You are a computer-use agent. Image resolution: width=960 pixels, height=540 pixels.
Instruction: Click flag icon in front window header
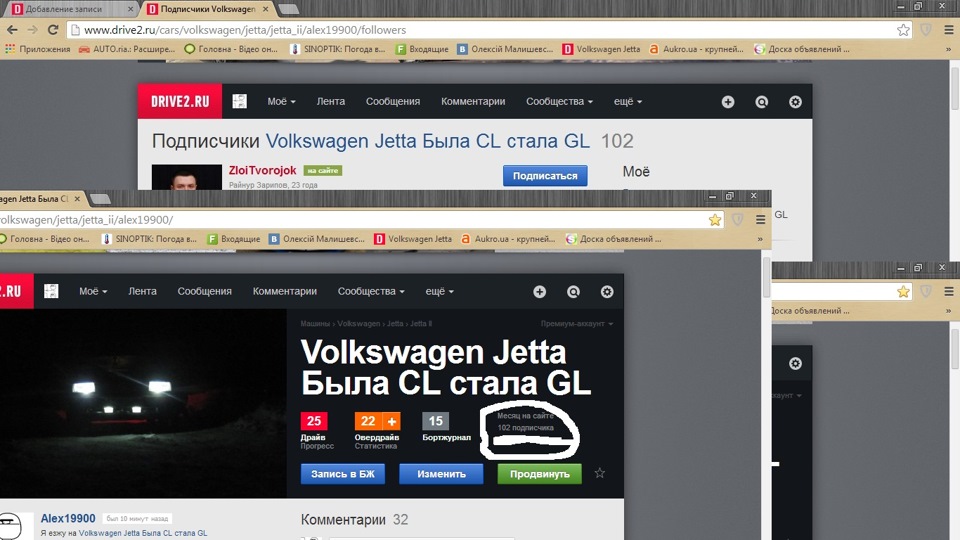click(51, 291)
